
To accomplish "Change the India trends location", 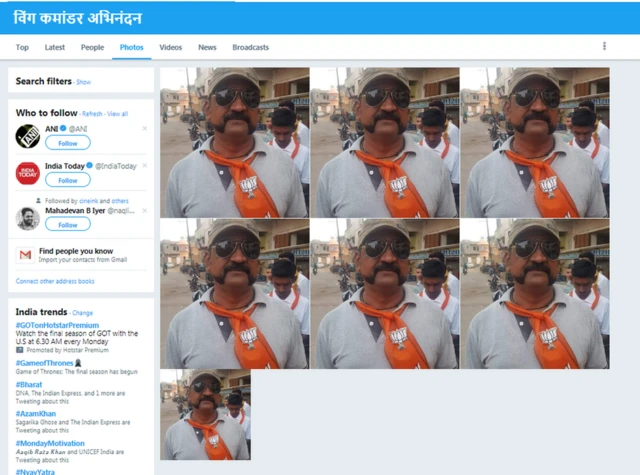I will 82,313.
